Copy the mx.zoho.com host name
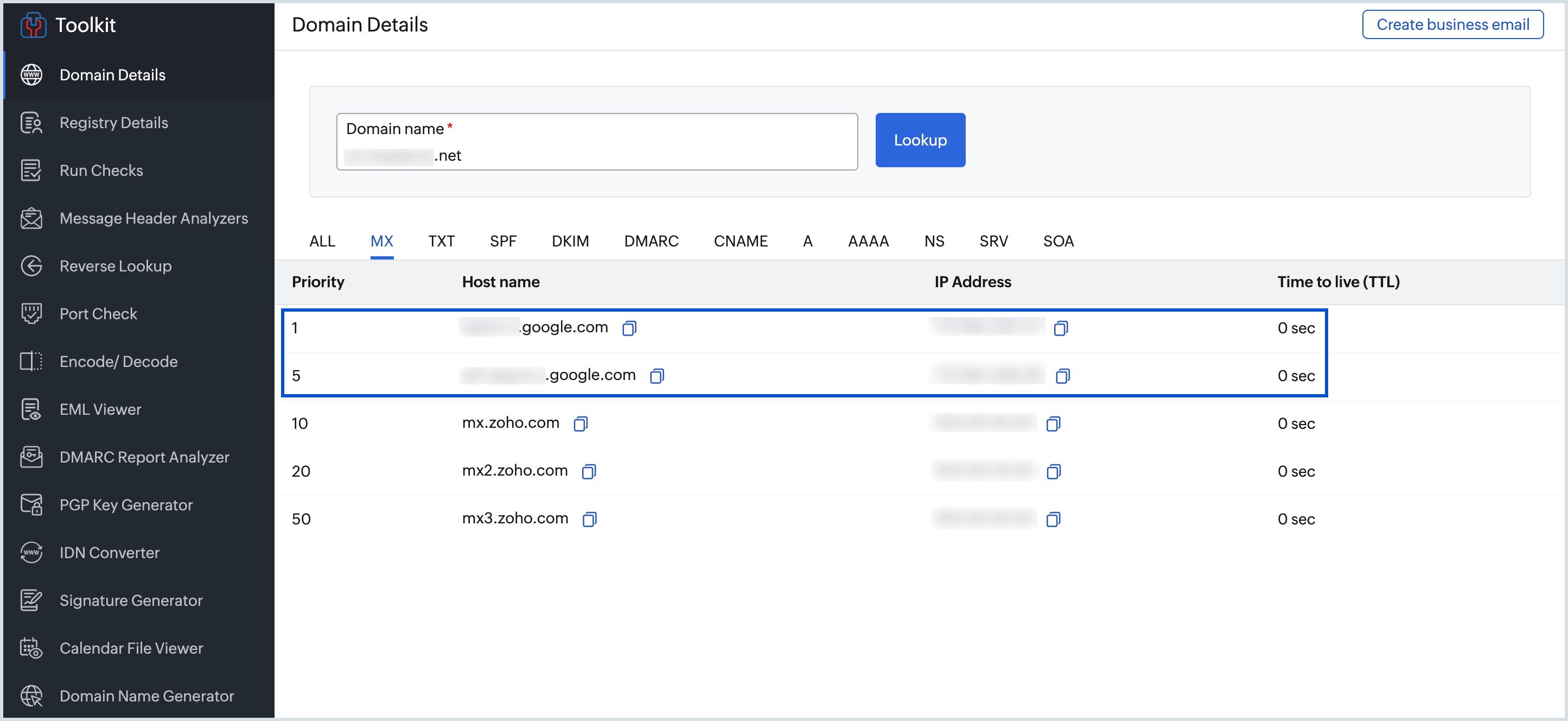Viewport: 1568px width, 721px height. (580, 424)
